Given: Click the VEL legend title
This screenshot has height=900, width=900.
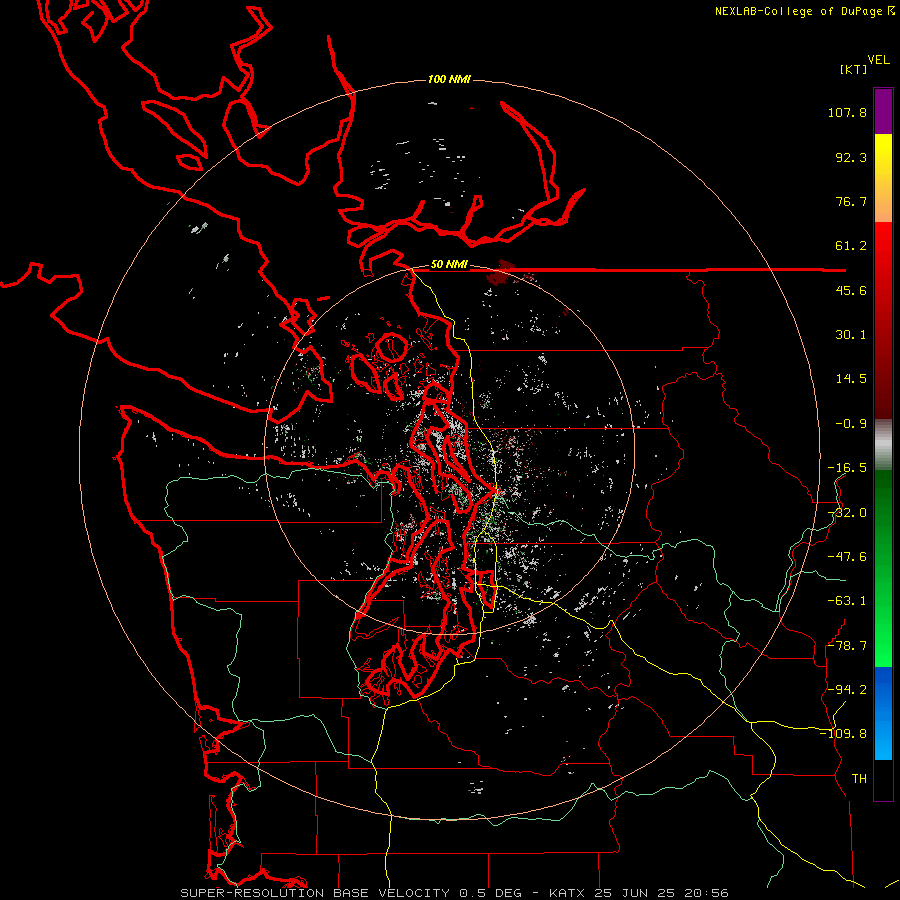Looking at the screenshot, I should click(x=878, y=60).
